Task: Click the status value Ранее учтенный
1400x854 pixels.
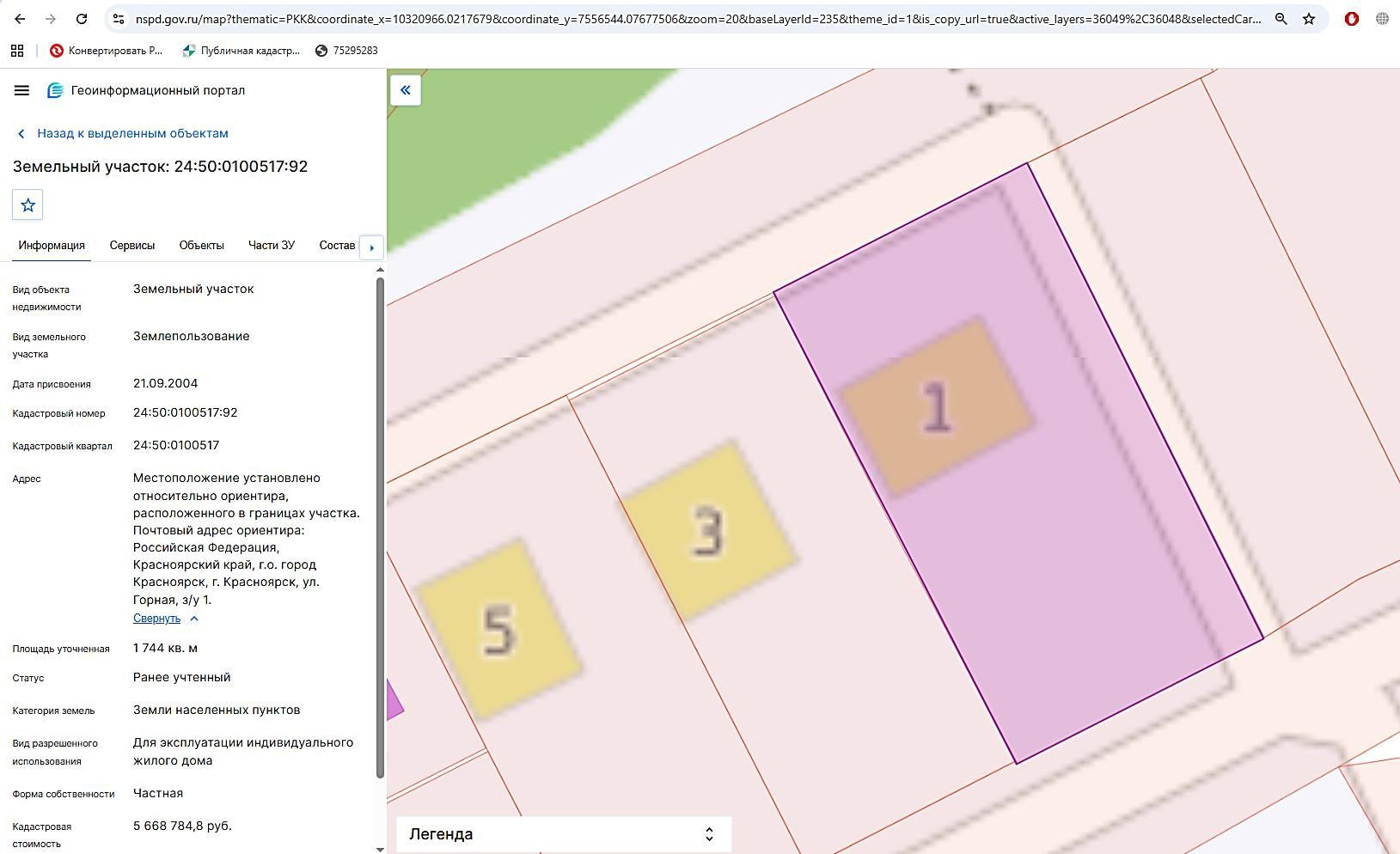Action: click(x=182, y=677)
